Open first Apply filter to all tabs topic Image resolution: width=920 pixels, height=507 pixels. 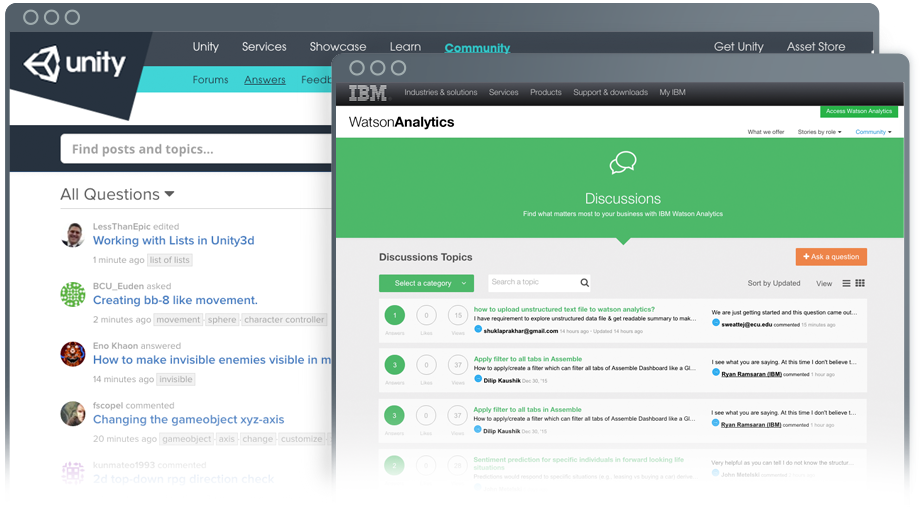[x=527, y=359]
